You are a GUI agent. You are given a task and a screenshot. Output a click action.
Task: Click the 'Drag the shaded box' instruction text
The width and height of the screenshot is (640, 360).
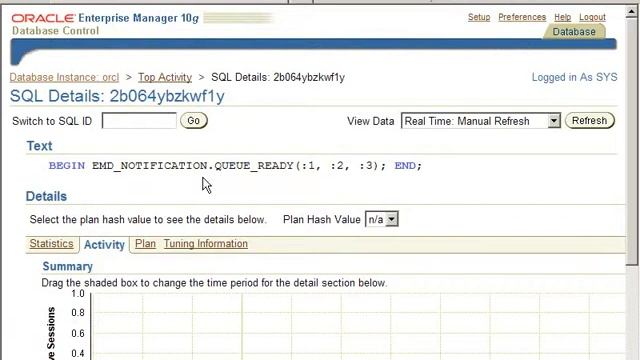pos(214,283)
